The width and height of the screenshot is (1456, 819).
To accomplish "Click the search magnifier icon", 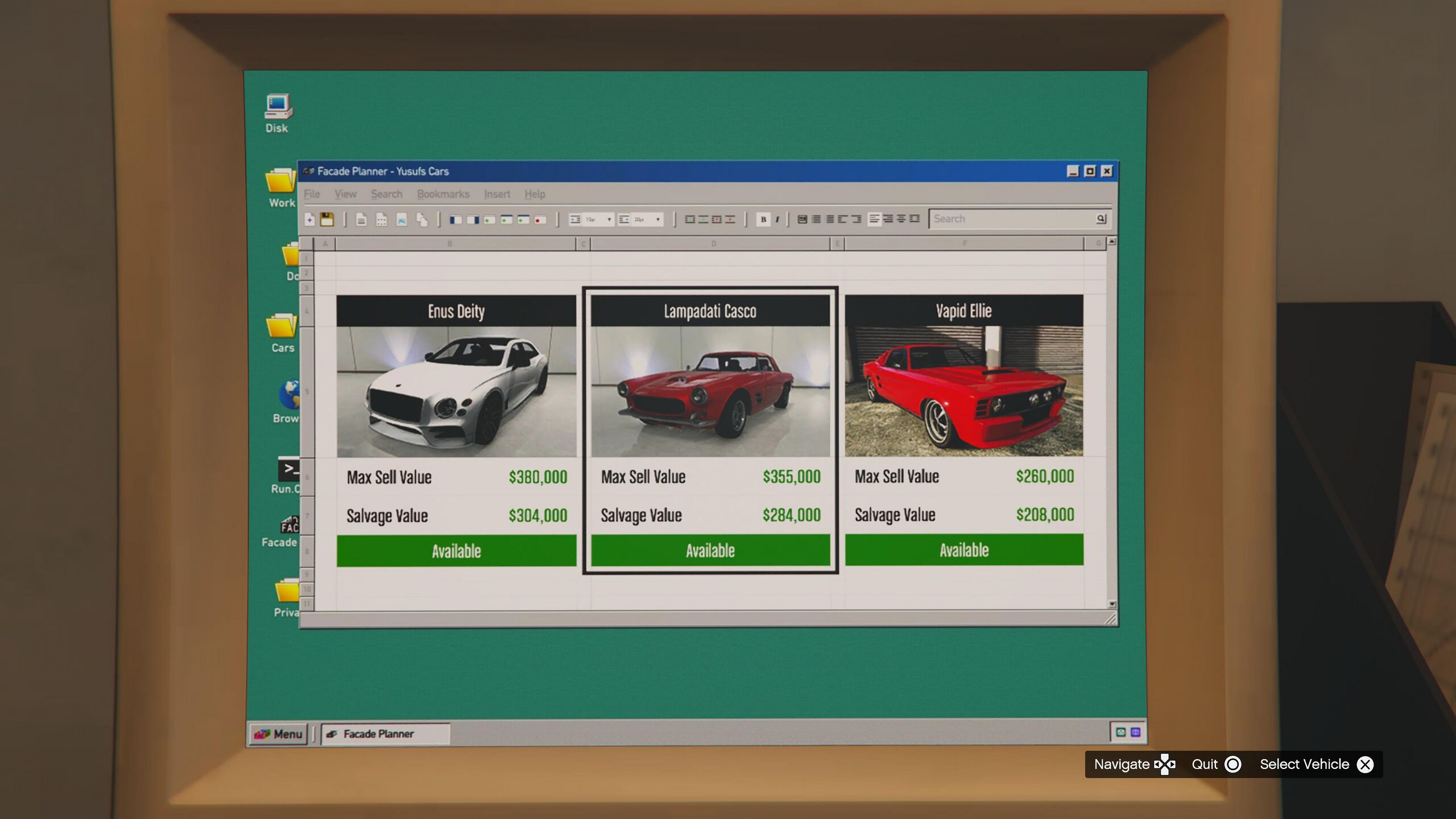I will coord(1101,218).
